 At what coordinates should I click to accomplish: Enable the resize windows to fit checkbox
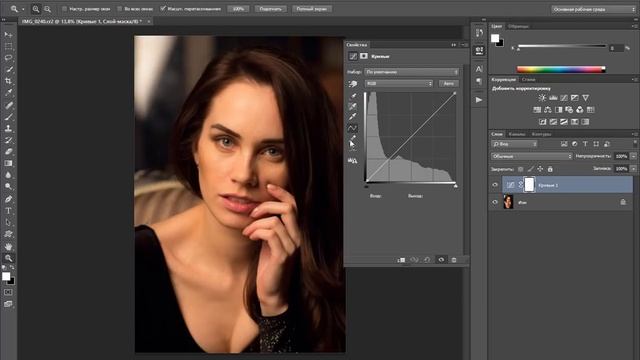pyautogui.click(x=64, y=9)
